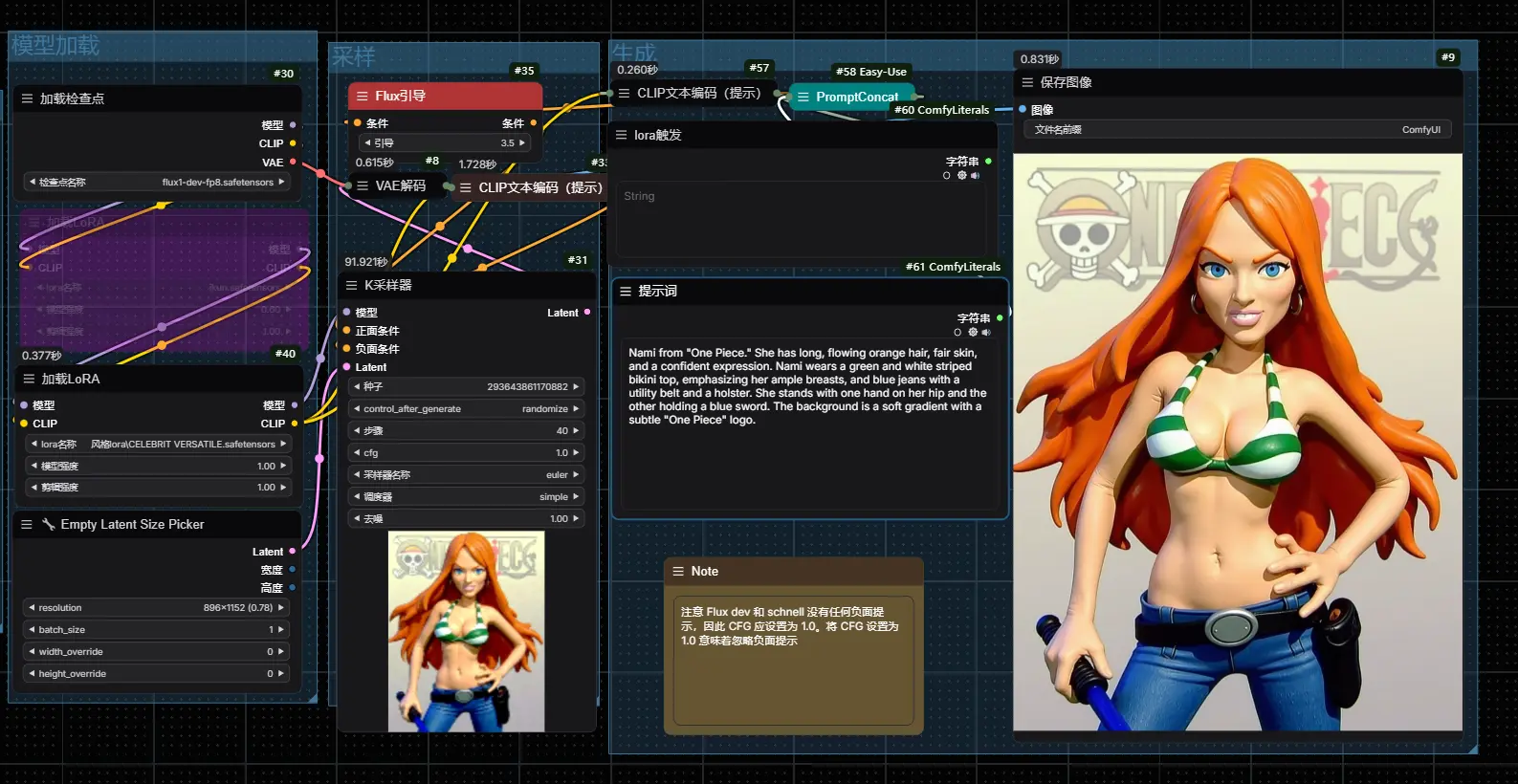Increase 模型强度 in 加载LoRA #40
The height and width of the screenshot is (784, 1518).
tap(283, 466)
